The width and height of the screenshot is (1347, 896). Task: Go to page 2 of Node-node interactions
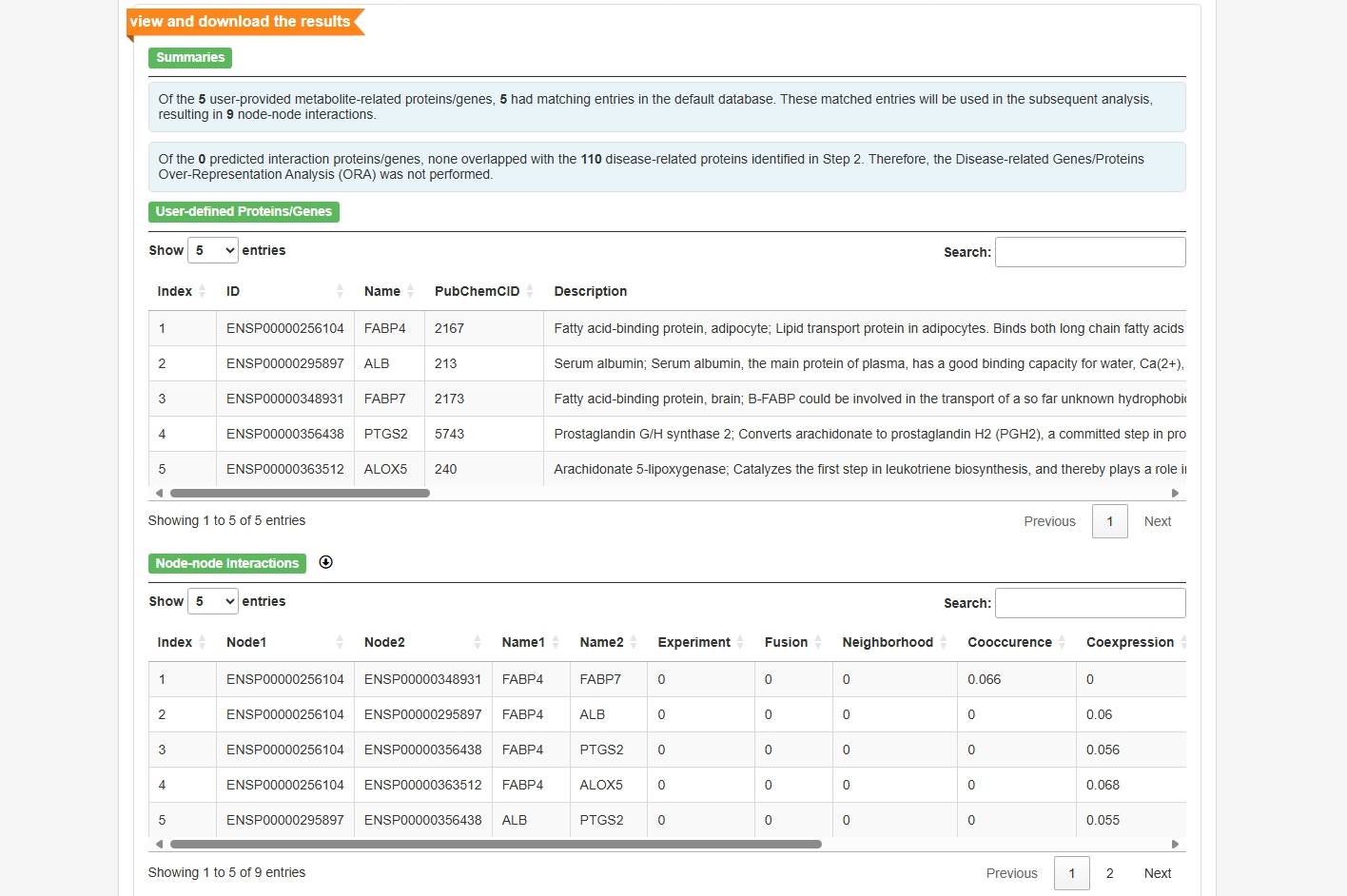1109,873
